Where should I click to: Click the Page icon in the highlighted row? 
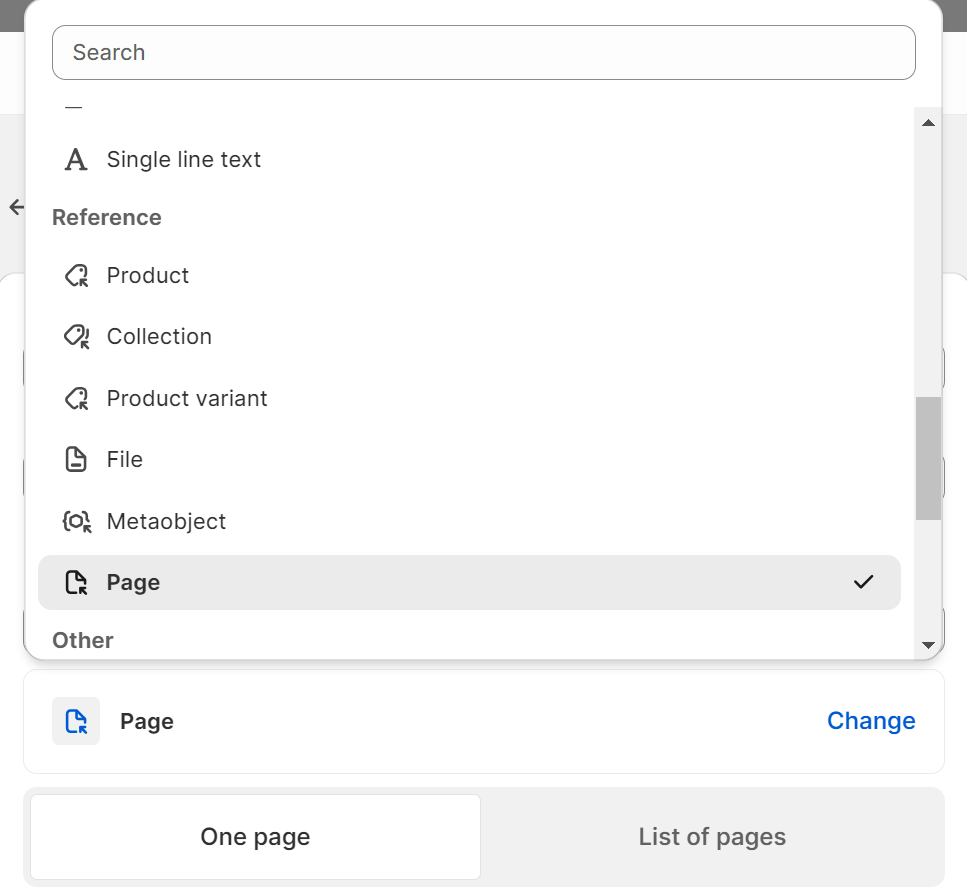tap(76, 583)
